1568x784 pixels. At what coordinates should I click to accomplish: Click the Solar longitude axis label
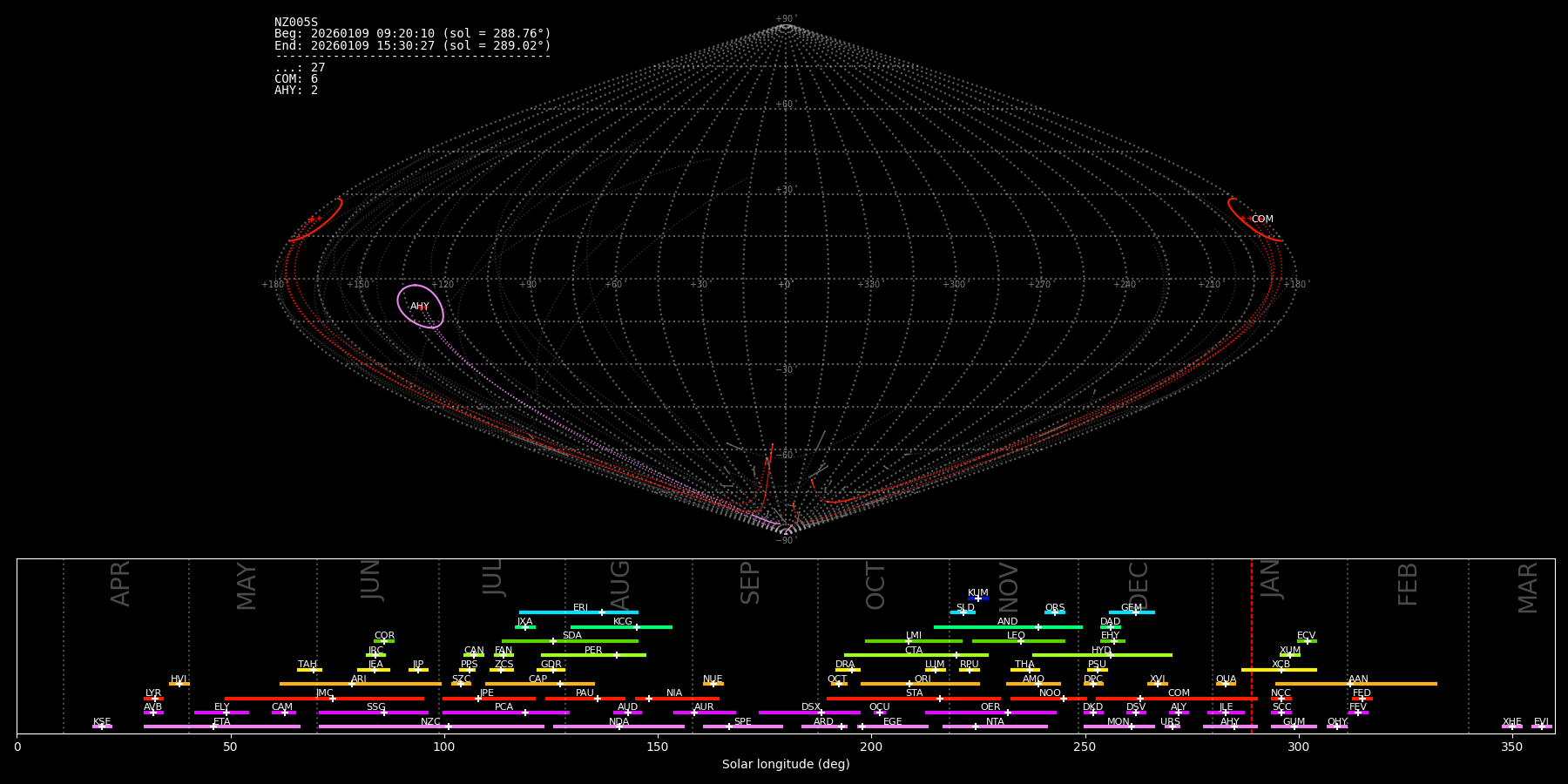click(786, 765)
